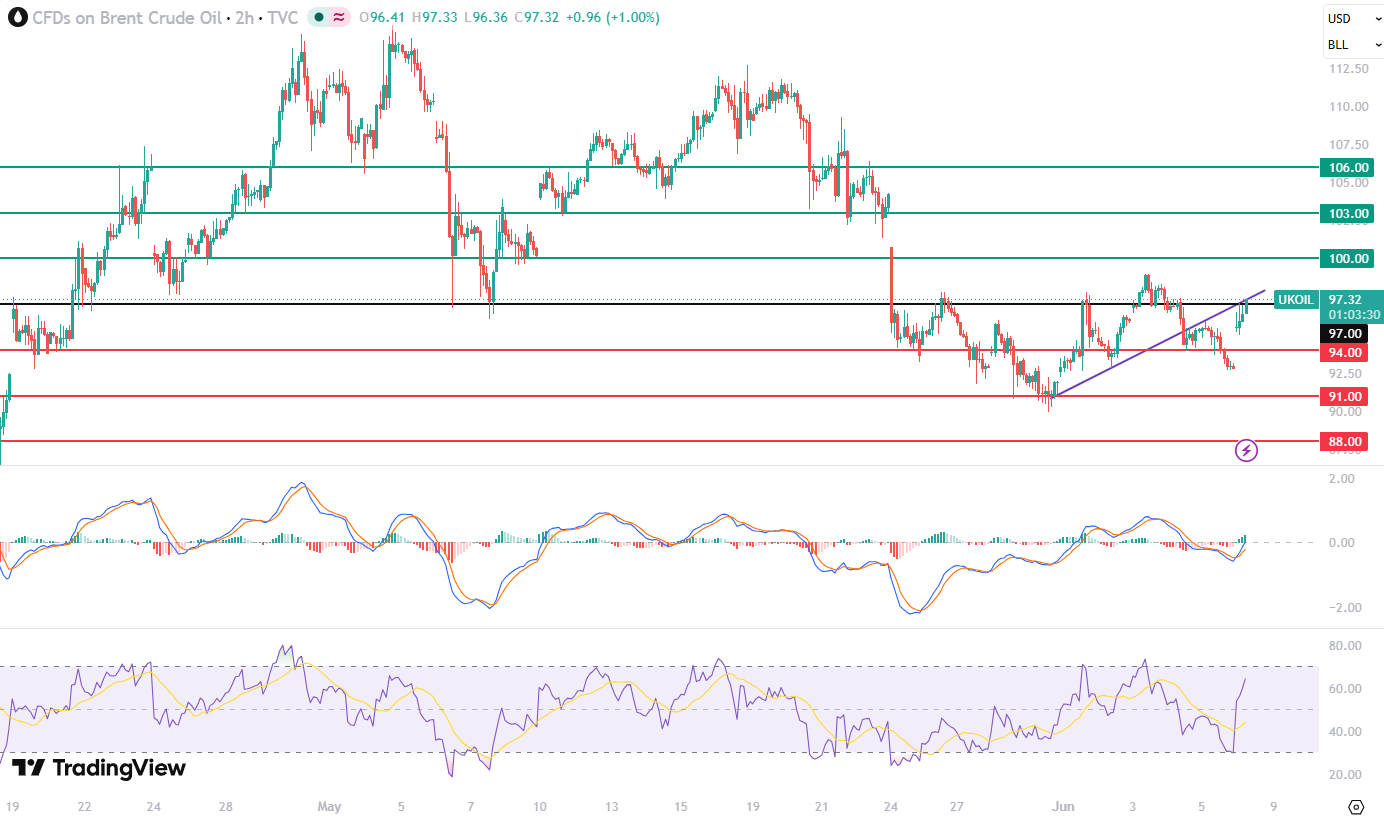Viewport: 1384px width, 819px height.
Task: Click the 20.00 RSI axis label
Action: pos(1344,775)
